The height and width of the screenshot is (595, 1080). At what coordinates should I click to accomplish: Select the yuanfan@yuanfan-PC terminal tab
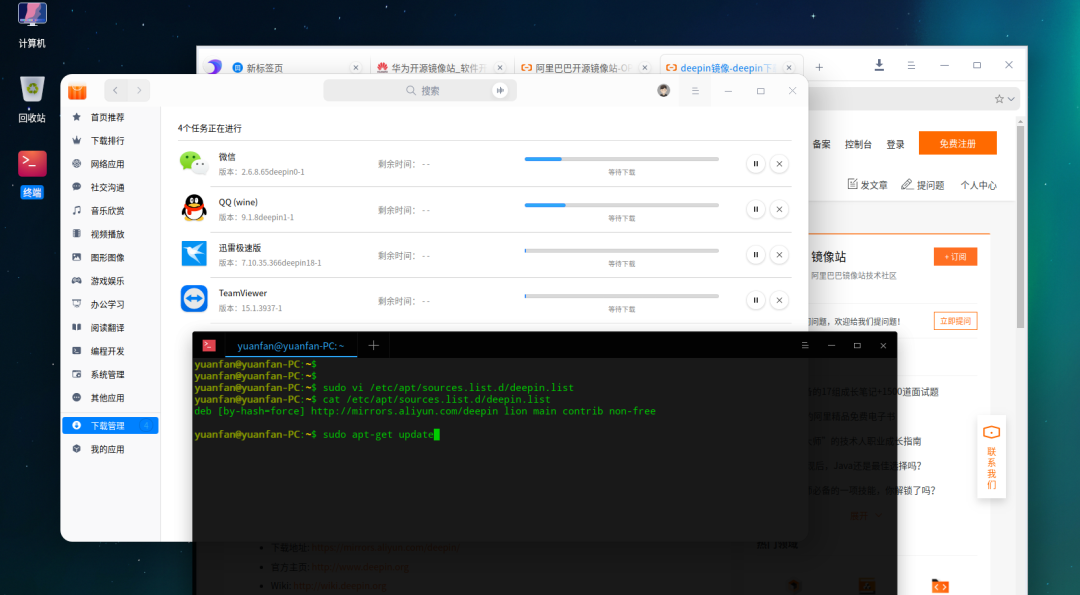(290, 346)
